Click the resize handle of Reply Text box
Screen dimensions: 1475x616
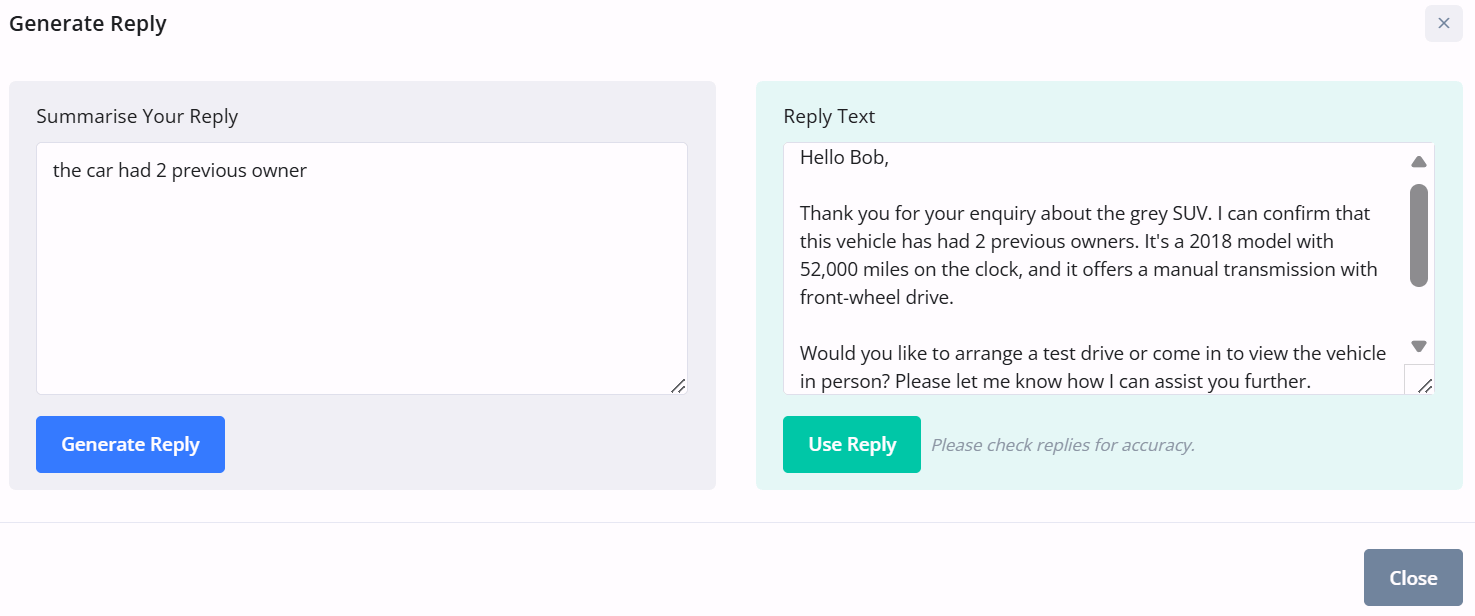coord(1425,385)
